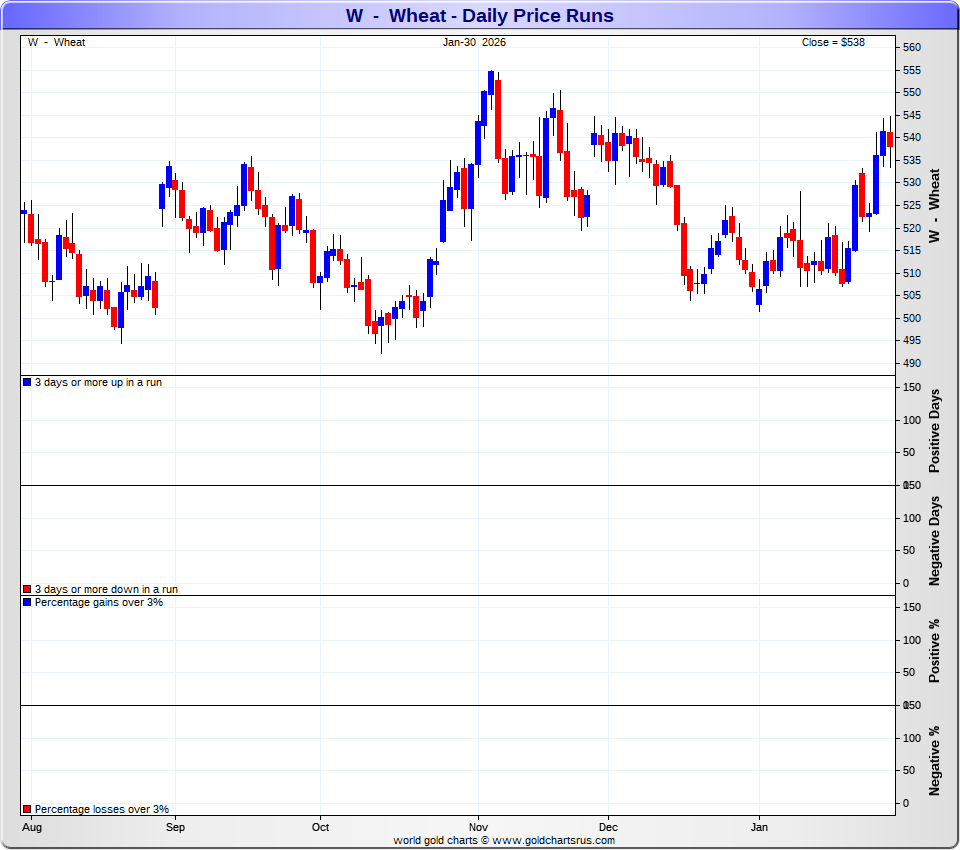Select the 'Oct' x-axis label
Image resolution: width=960 pixels, height=850 pixels.
pos(320,827)
